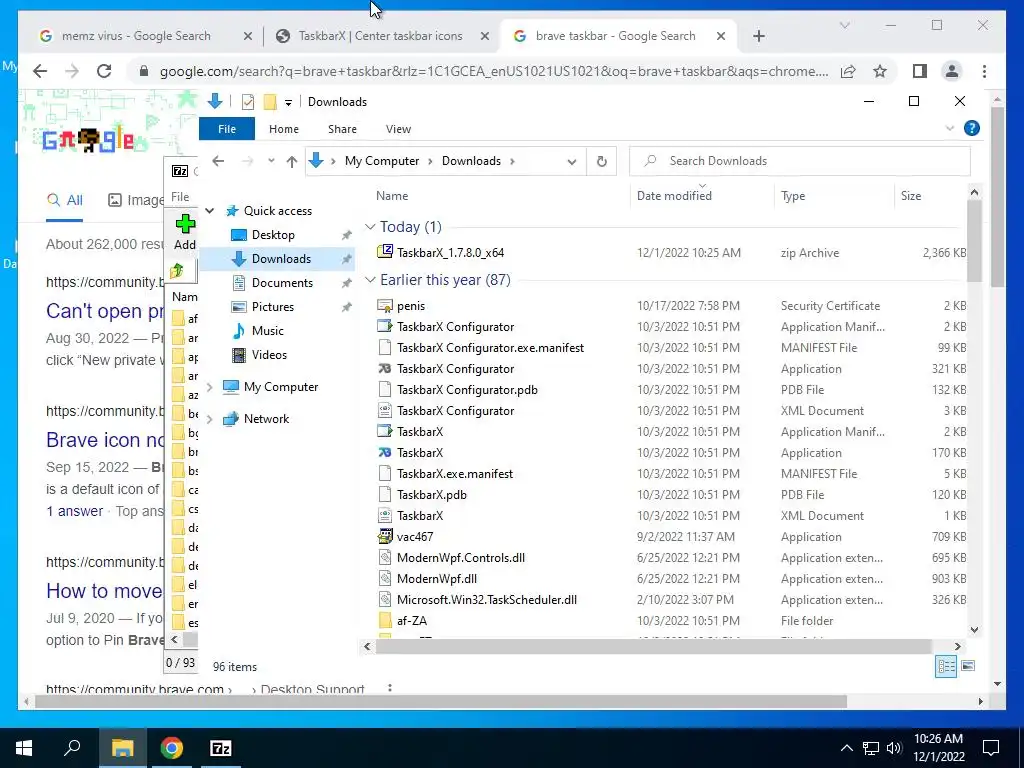Select Desktop in Quick access
Viewport: 1024px width, 768px height.
(273, 235)
